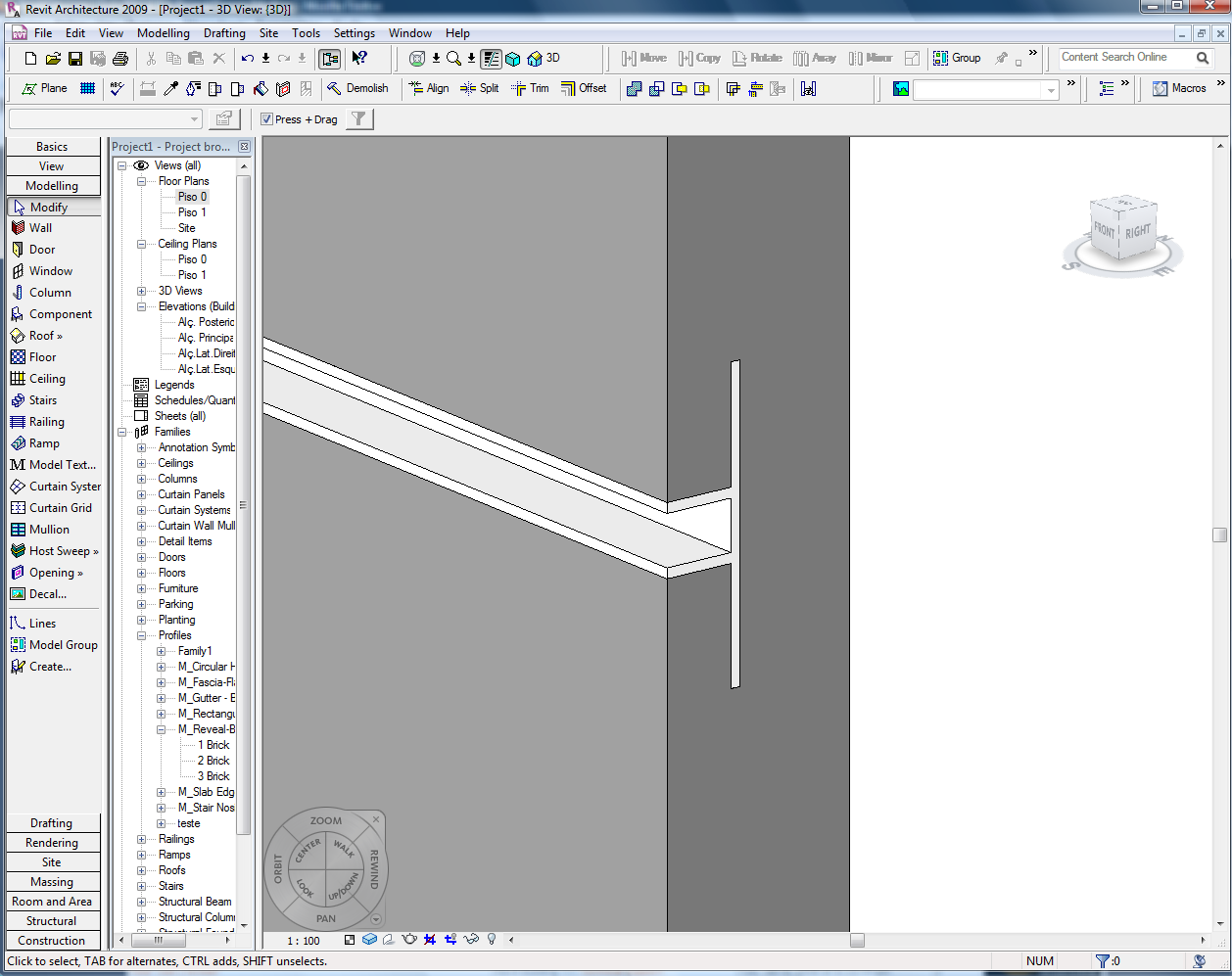
Task: Collapse the Families tree node
Action: pyautogui.click(x=122, y=432)
